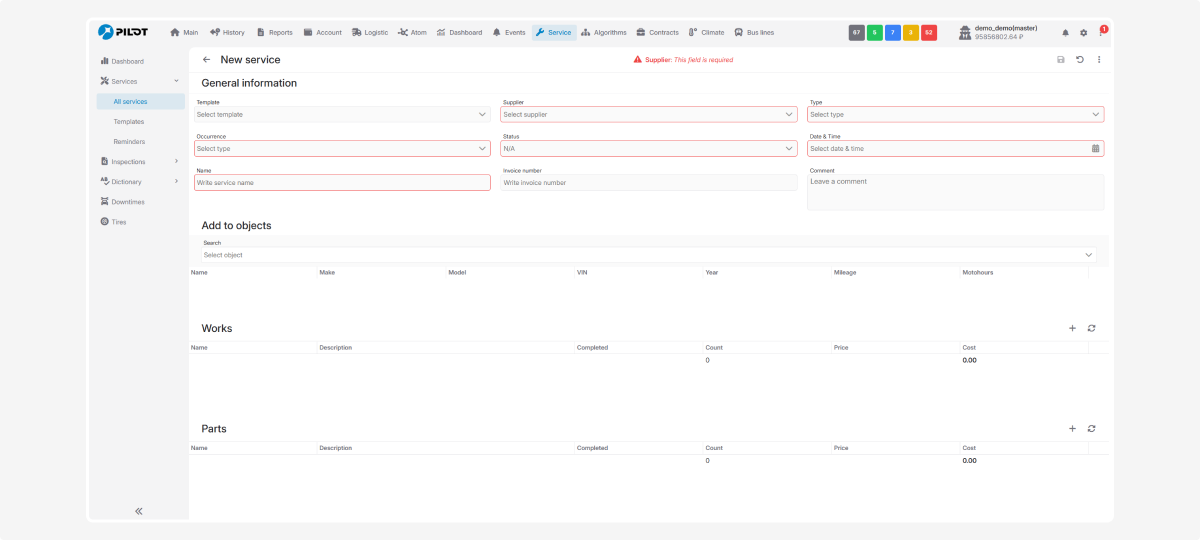The image size is (1200, 540).
Task: Click the red status counter showing 52
Action: [x=929, y=32]
